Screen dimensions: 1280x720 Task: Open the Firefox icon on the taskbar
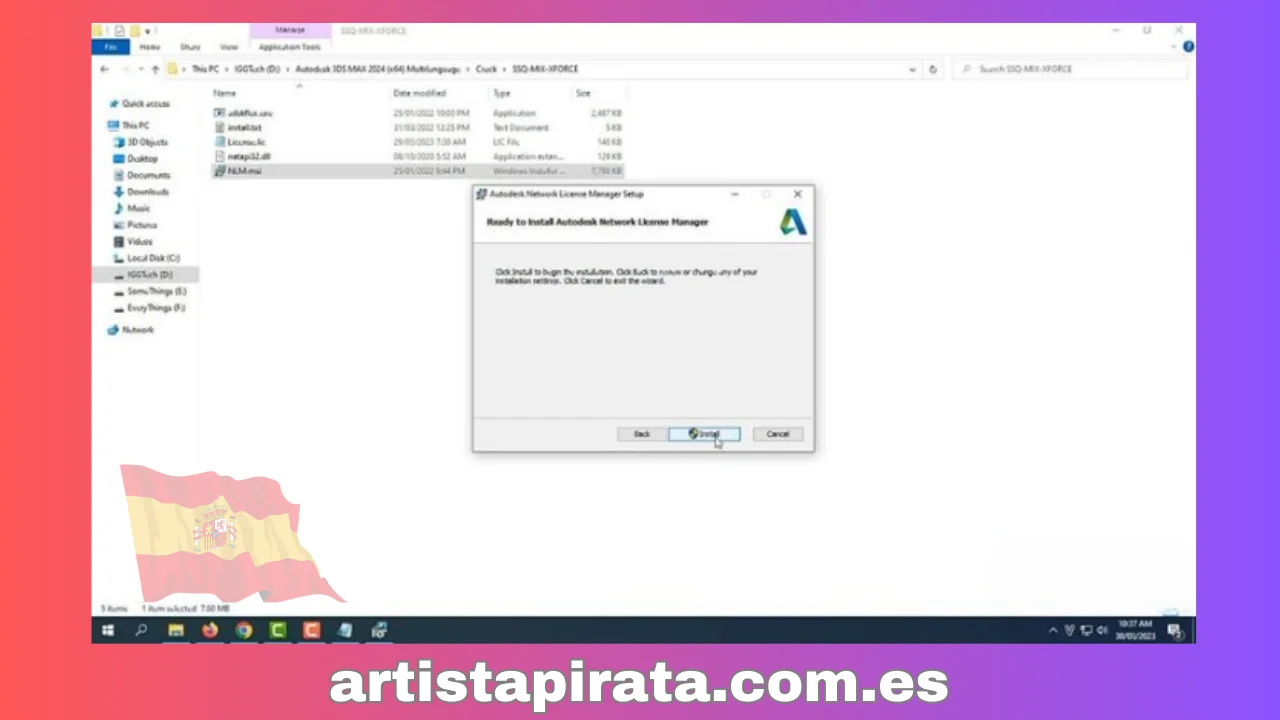pyautogui.click(x=209, y=630)
